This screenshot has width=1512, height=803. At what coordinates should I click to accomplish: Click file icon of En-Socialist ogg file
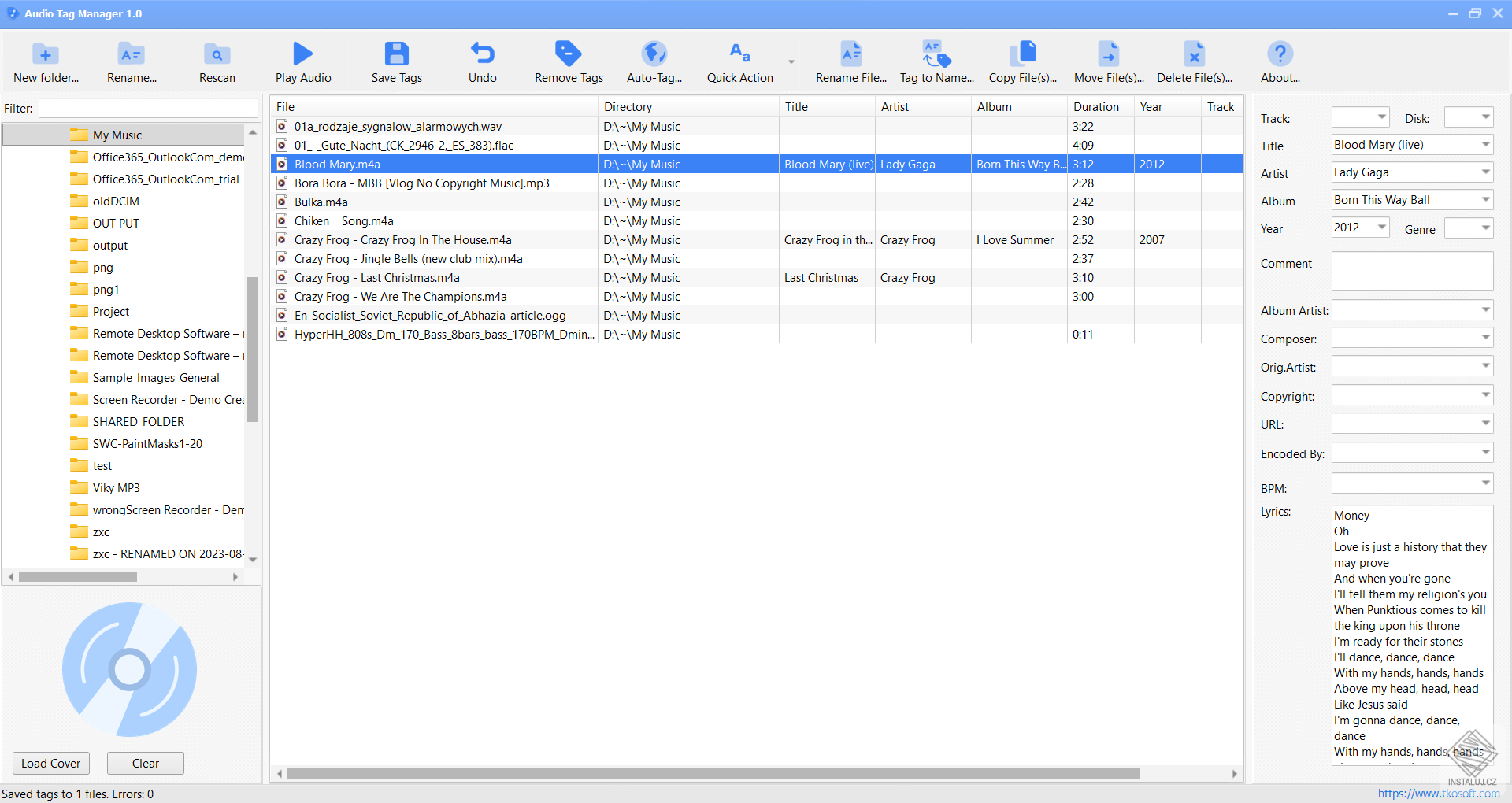click(x=282, y=315)
